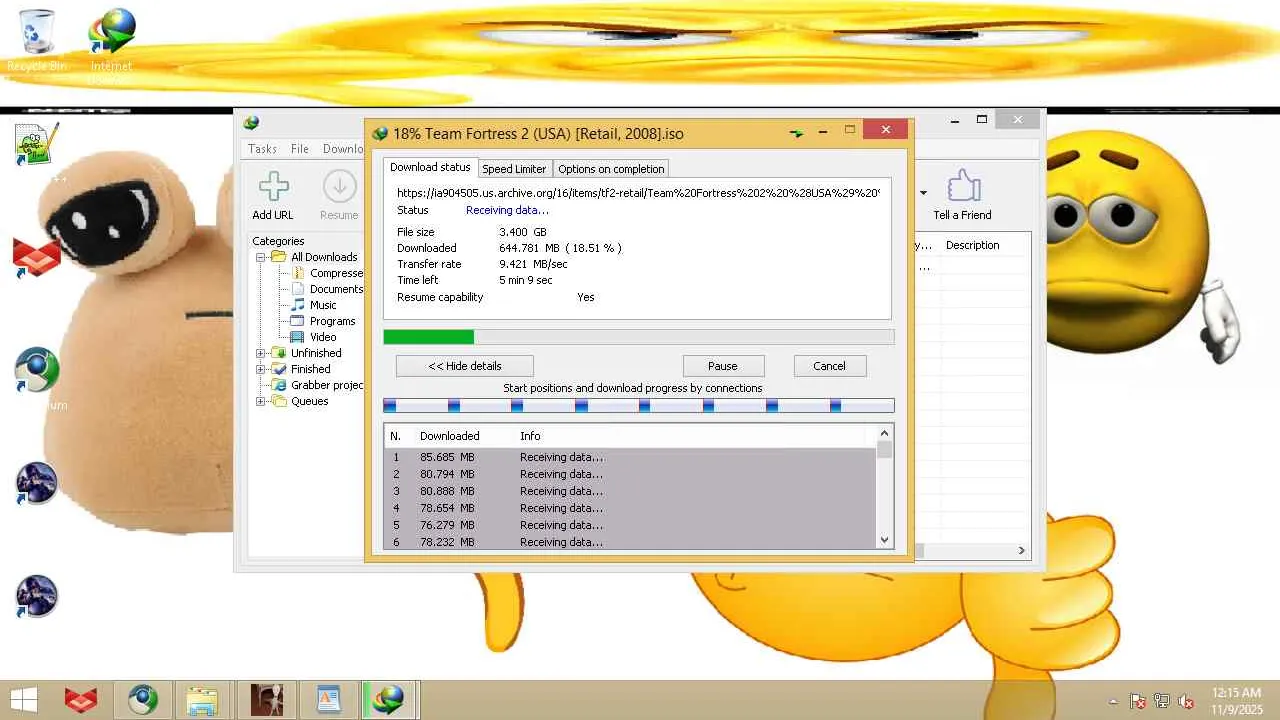Open the red fox-logo desktop shortcut

point(37,258)
